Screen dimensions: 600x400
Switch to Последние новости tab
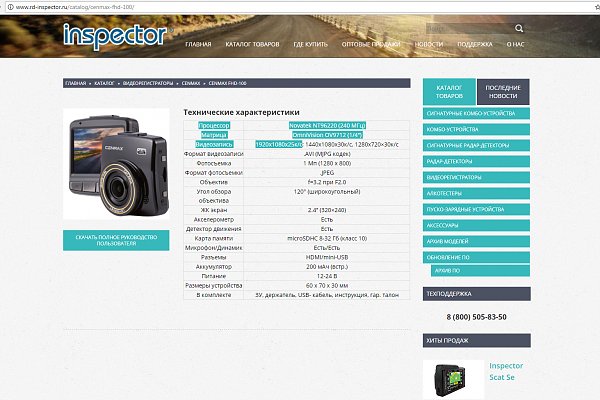point(503,92)
